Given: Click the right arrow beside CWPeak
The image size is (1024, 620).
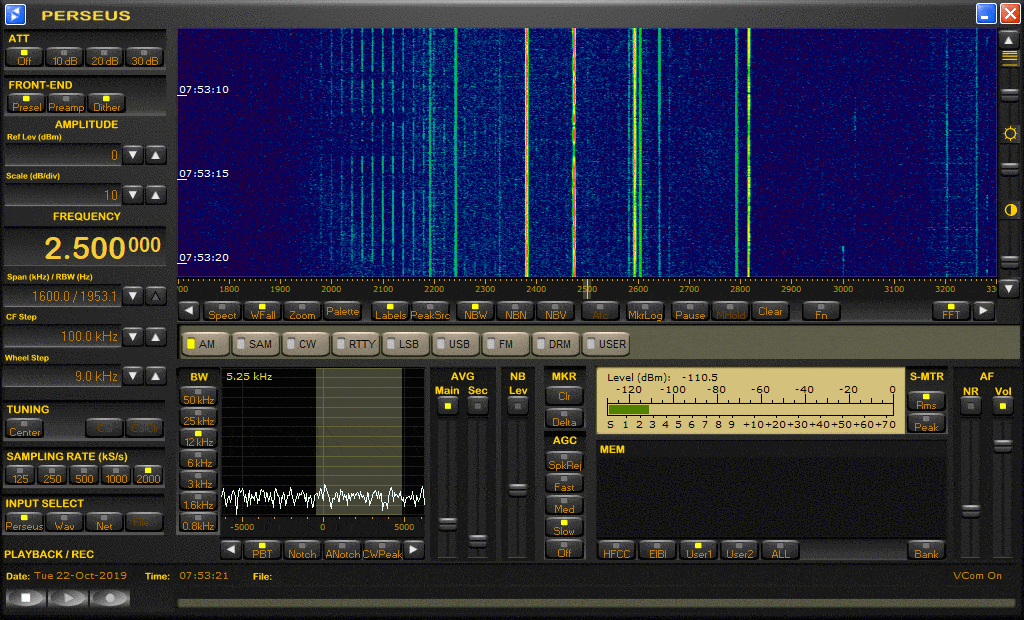Looking at the screenshot, I should [x=413, y=550].
